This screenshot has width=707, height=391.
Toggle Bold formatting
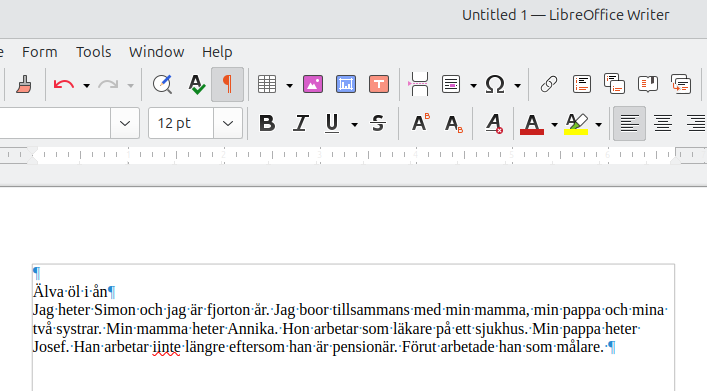click(x=267, y=123)
